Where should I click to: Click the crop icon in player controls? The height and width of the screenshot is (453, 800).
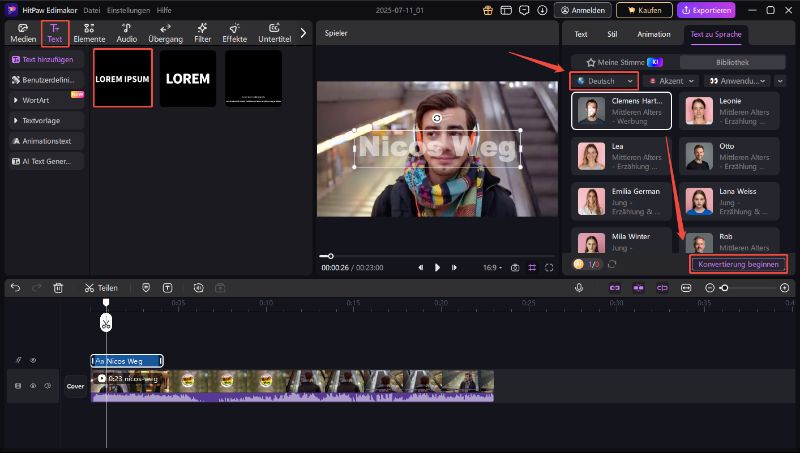click(x=532, y=267)
